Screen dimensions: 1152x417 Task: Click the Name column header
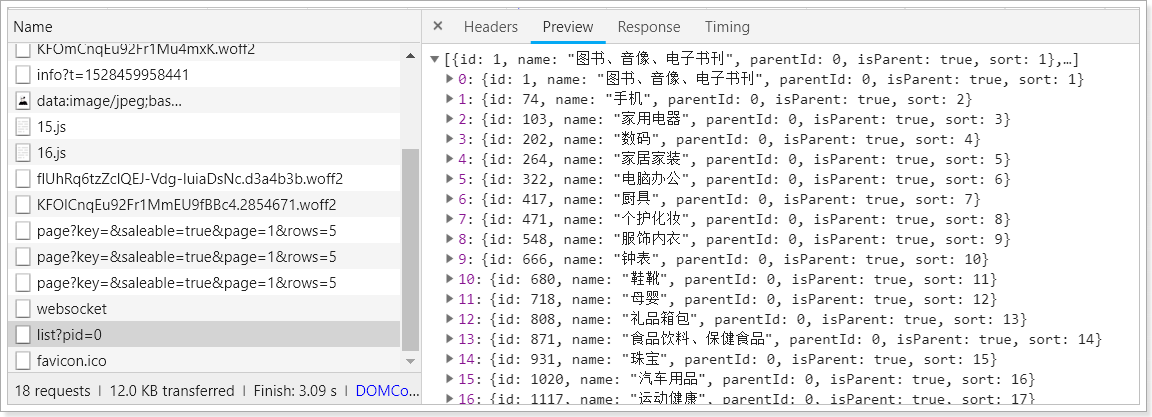pyautogui.click(x=34, y=27)
